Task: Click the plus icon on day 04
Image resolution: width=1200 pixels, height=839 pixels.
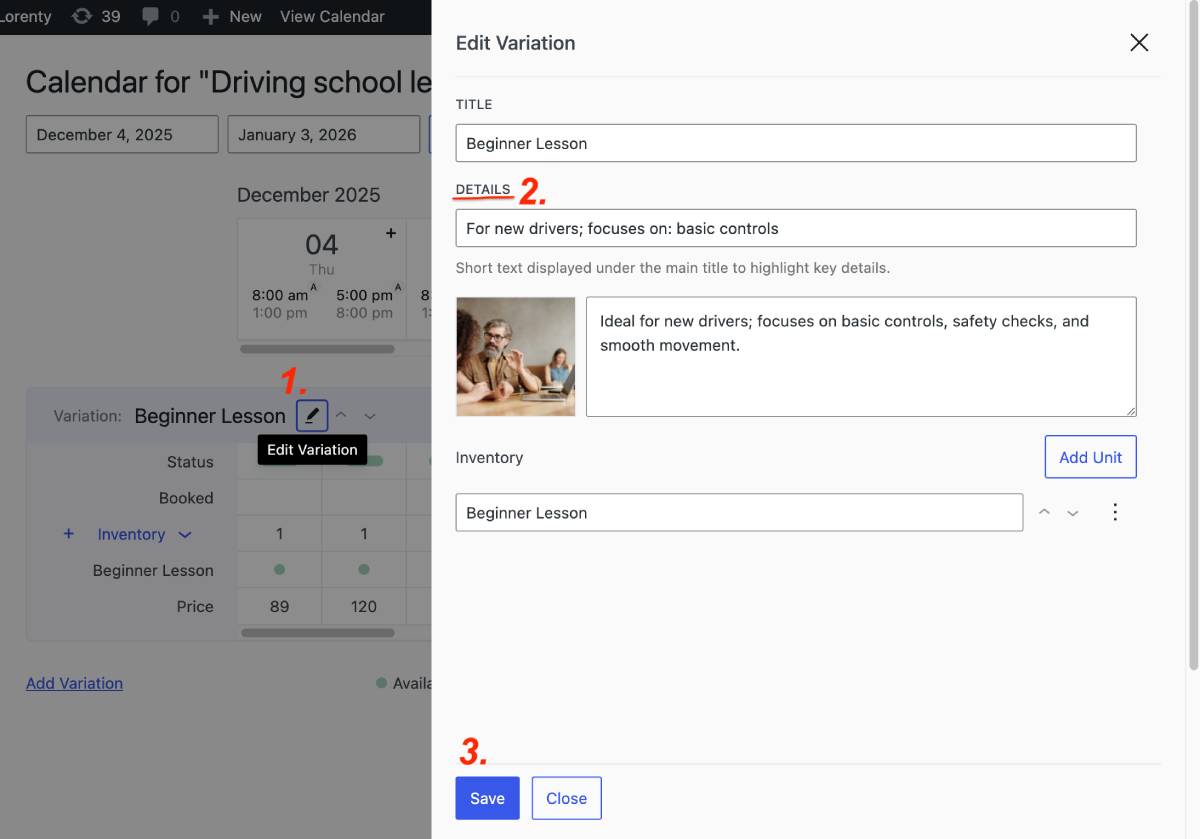Action: (x=390, y=233)
